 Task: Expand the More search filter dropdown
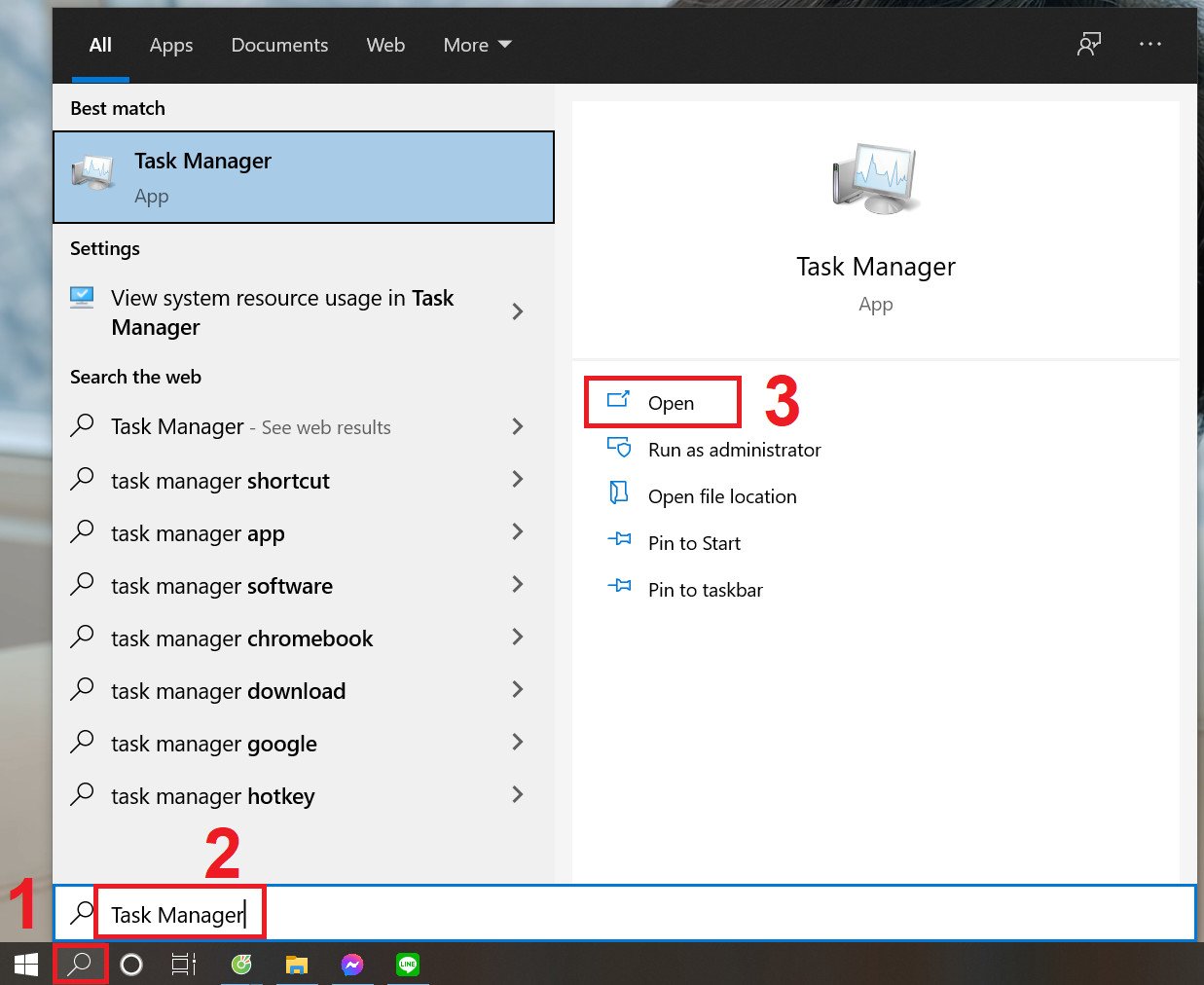pyautogui.click(x=477, y=45)
